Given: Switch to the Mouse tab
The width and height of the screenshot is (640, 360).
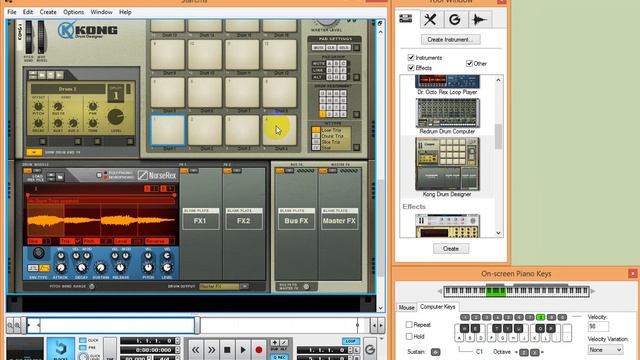Looking at the screenshot, I should [x=407, y=307].
